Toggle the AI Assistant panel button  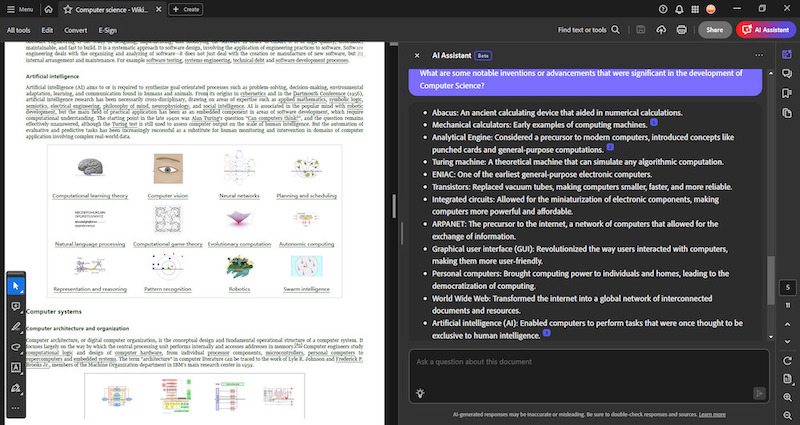[763, 30]
